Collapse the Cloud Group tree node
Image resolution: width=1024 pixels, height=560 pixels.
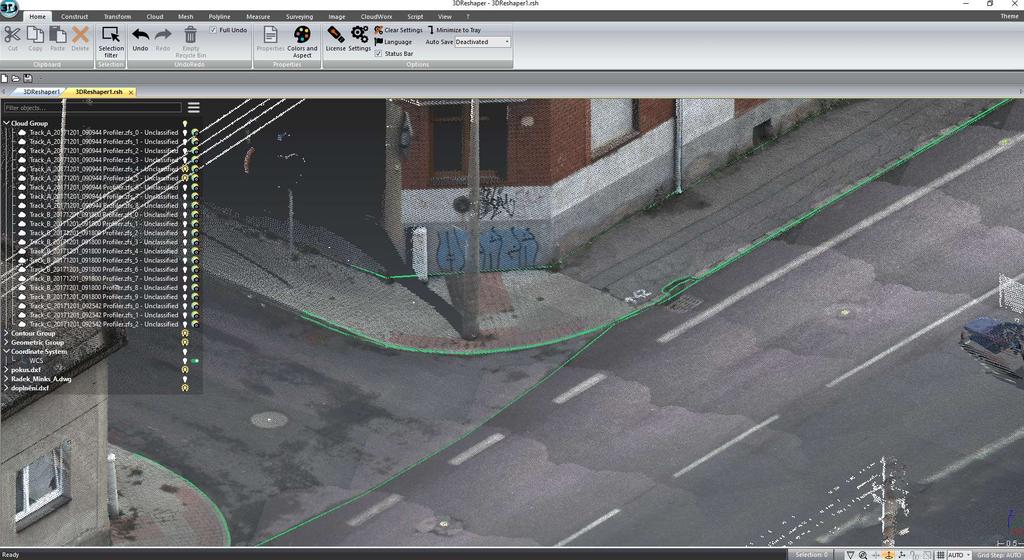click(6, 123)
